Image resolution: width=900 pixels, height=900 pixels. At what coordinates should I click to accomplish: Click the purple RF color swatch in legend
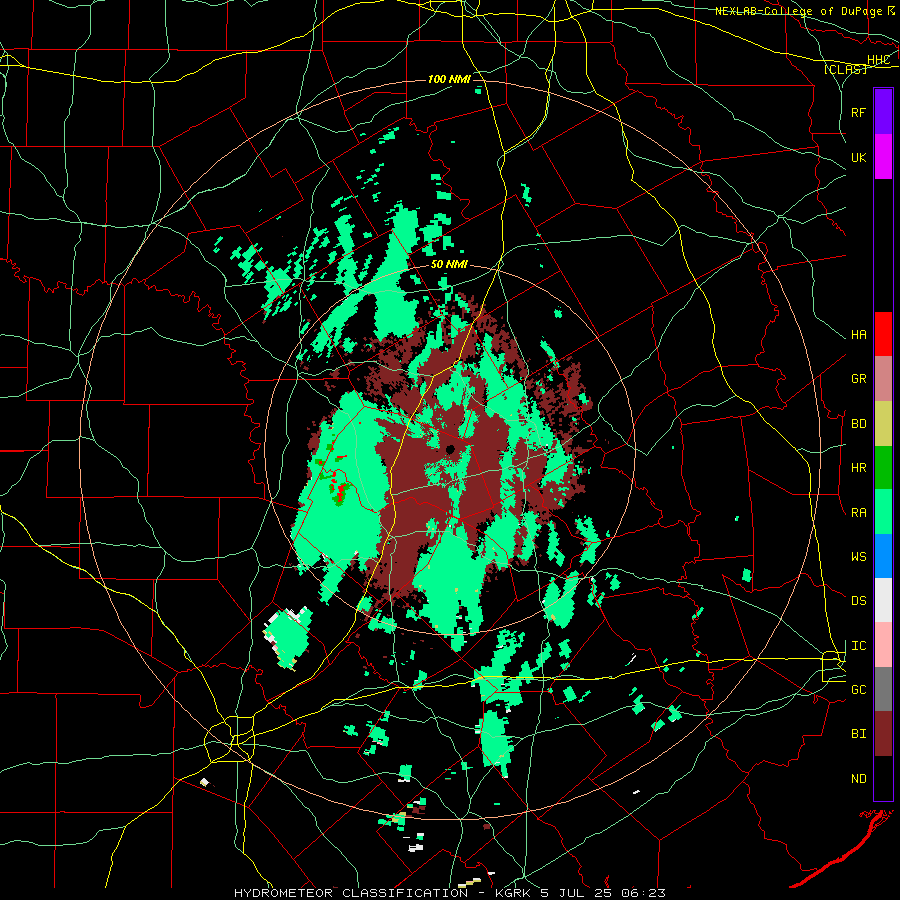point(883,112)
